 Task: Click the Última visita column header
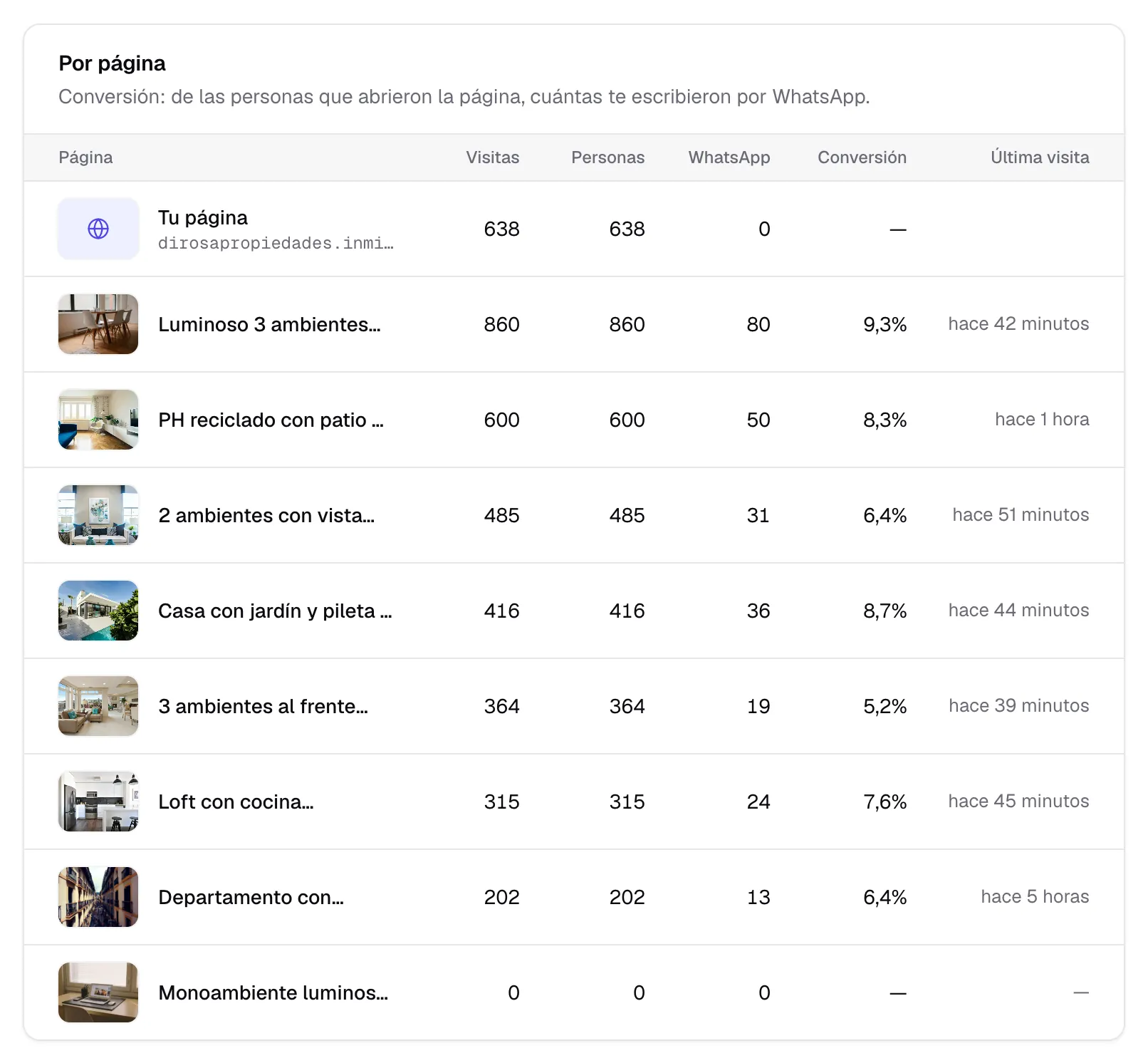pyautogui.click(x=1040, y=157)
